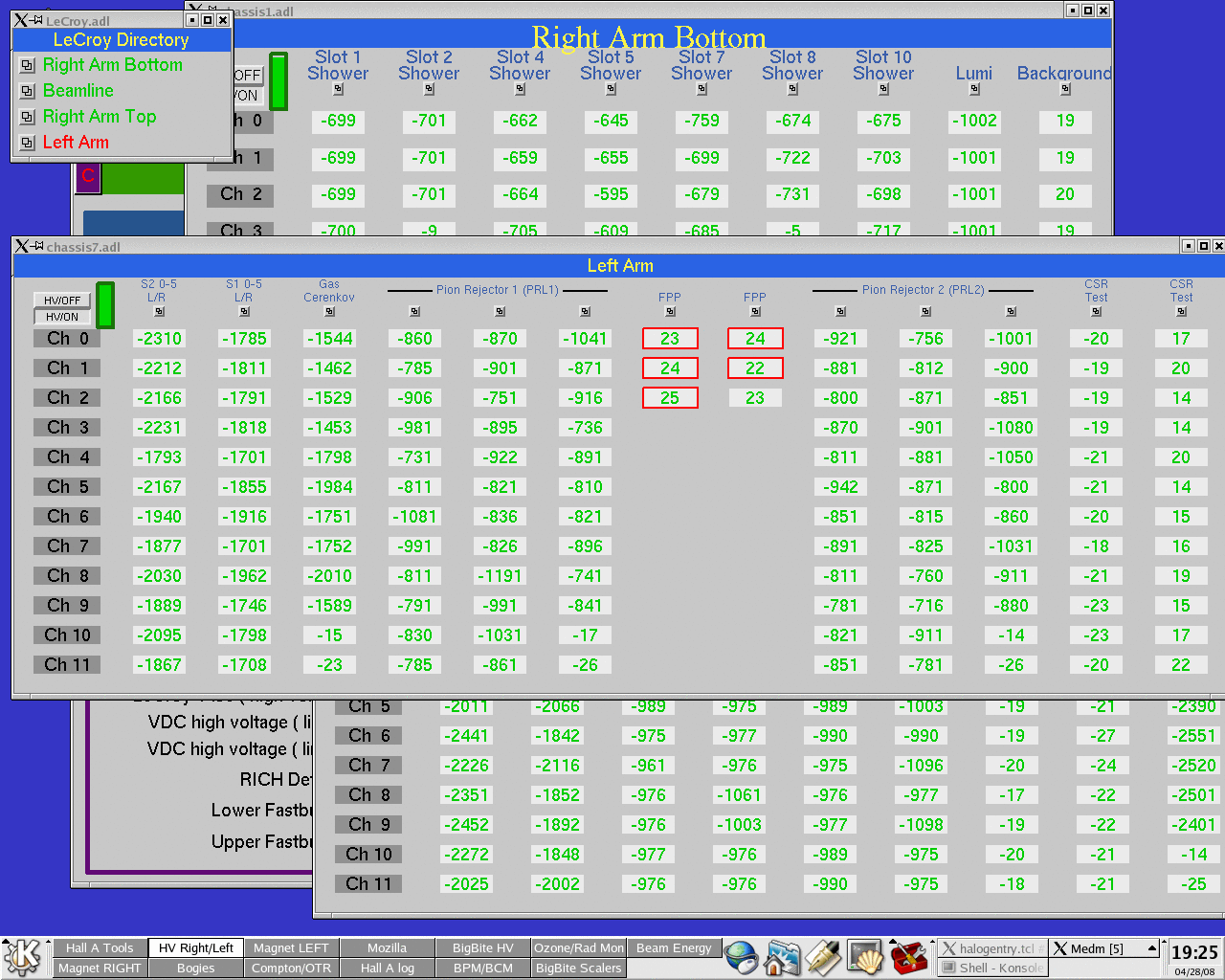Click Hall A log taskbar button
This screenshot has height=980, width=1225.
(387, 969)
